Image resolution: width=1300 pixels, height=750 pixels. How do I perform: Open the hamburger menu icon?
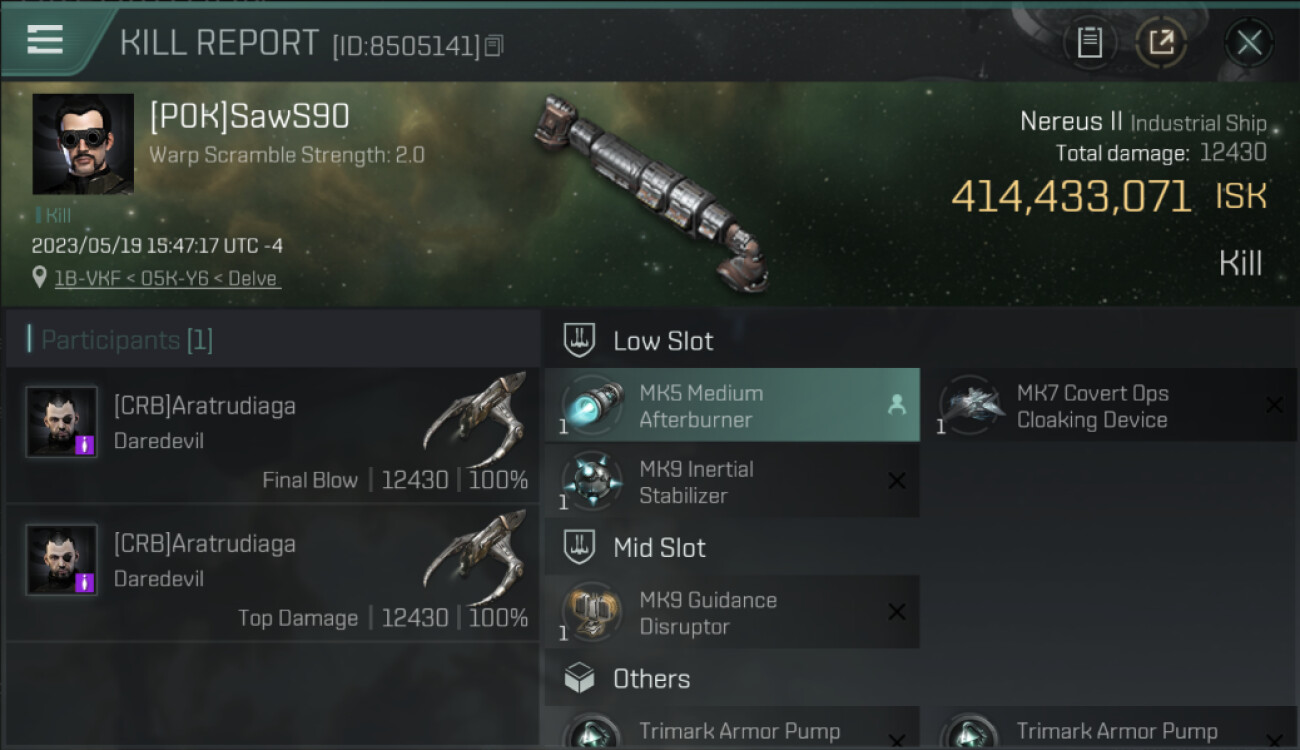45,40
